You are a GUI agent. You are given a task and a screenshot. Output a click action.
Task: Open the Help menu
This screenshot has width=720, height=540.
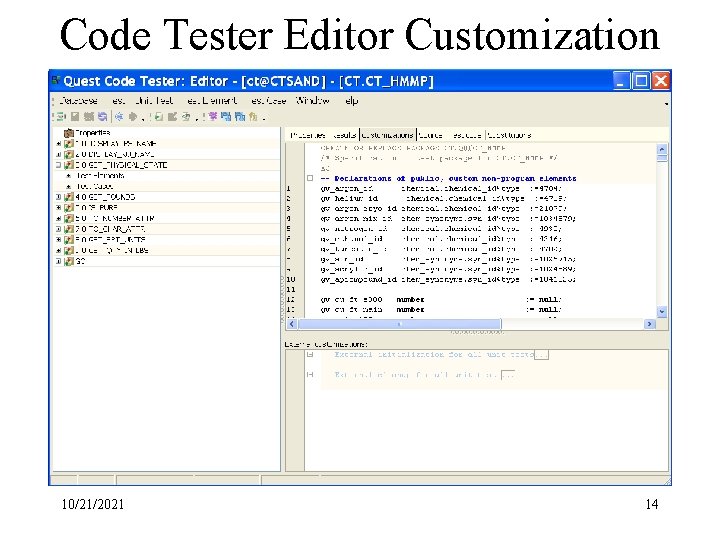tap(351, 101)
